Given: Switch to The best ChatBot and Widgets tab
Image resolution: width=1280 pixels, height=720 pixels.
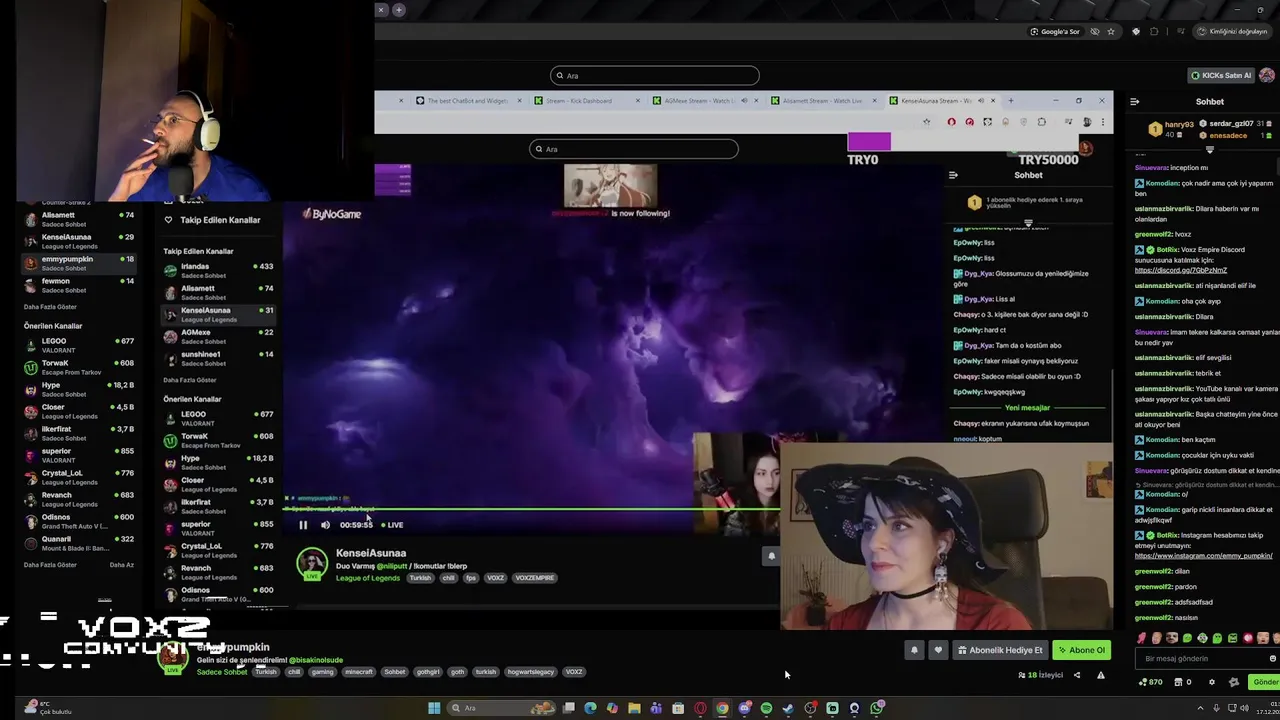Looking at the screenshot, I should coord(468,100).
